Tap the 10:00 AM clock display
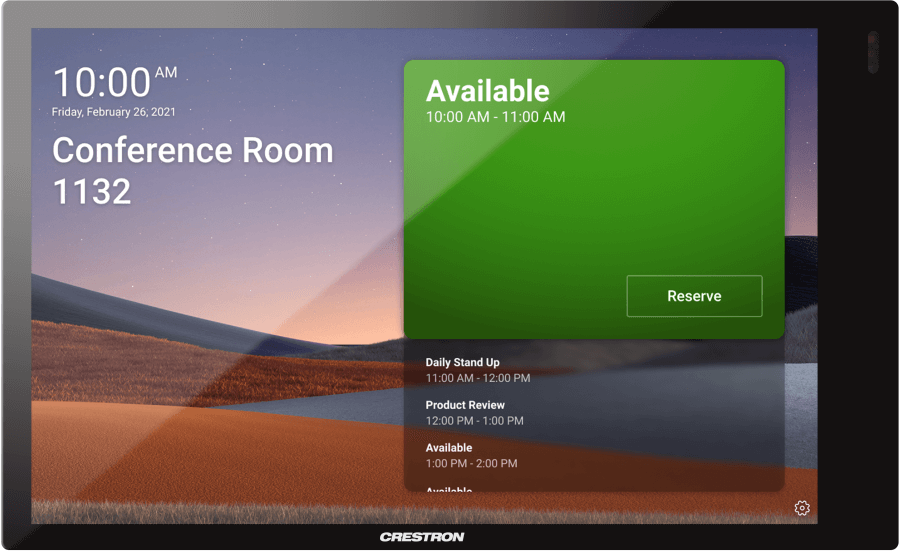Image resolution: width=900 pixels, height=551 pixels. [x=115, y=82]
